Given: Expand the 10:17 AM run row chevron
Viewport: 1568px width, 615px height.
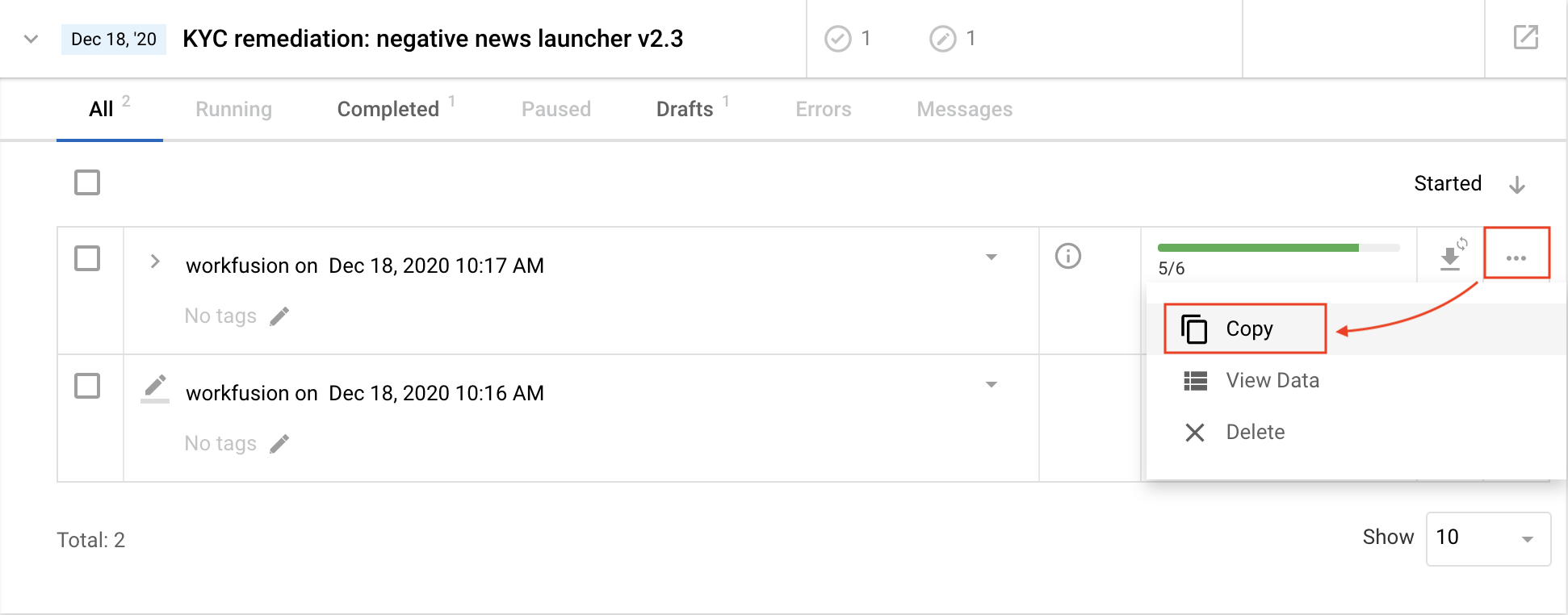Looking at the screenshot, I should point(155,261).
